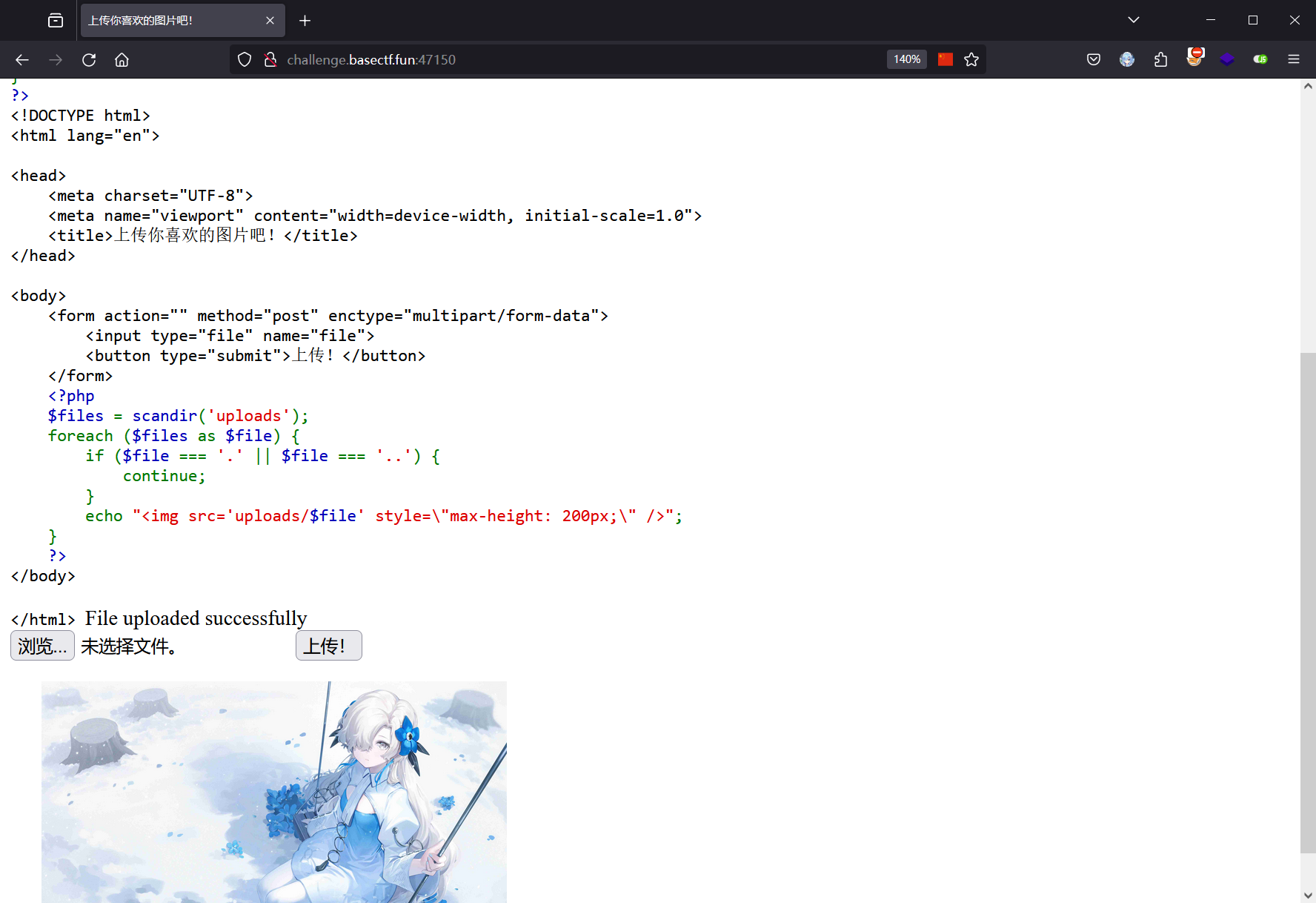Close the 上传你喜欢的图片吧! tab
This screenshot has height=903, width=1316.
270,21
